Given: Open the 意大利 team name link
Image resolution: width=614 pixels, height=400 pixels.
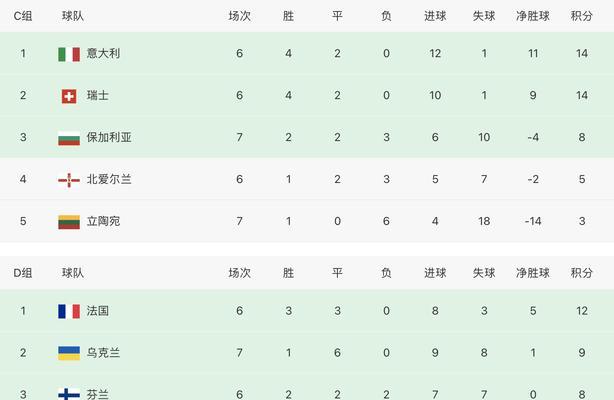Looking at the screenshot, I should point(103,53).
